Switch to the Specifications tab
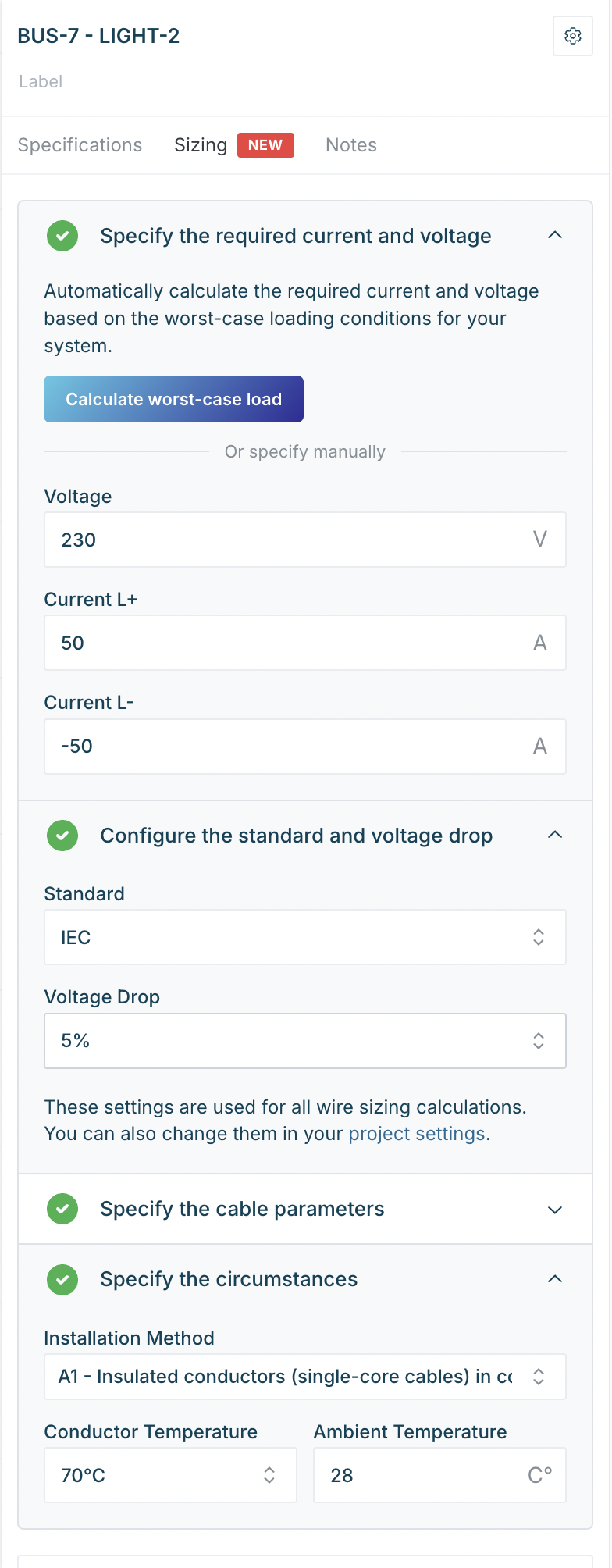The width and height of the screenshot is (612, 1568). pyautogui.click(x=80, y=145)
